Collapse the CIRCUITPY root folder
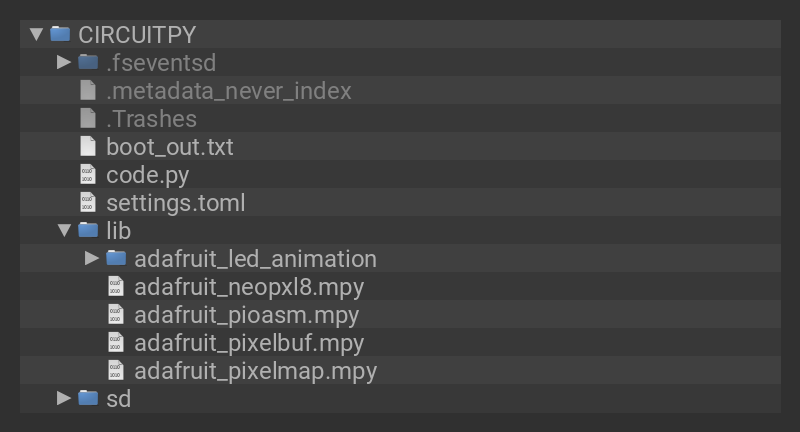Screen dimensions: 800x432 coord(37,34)
